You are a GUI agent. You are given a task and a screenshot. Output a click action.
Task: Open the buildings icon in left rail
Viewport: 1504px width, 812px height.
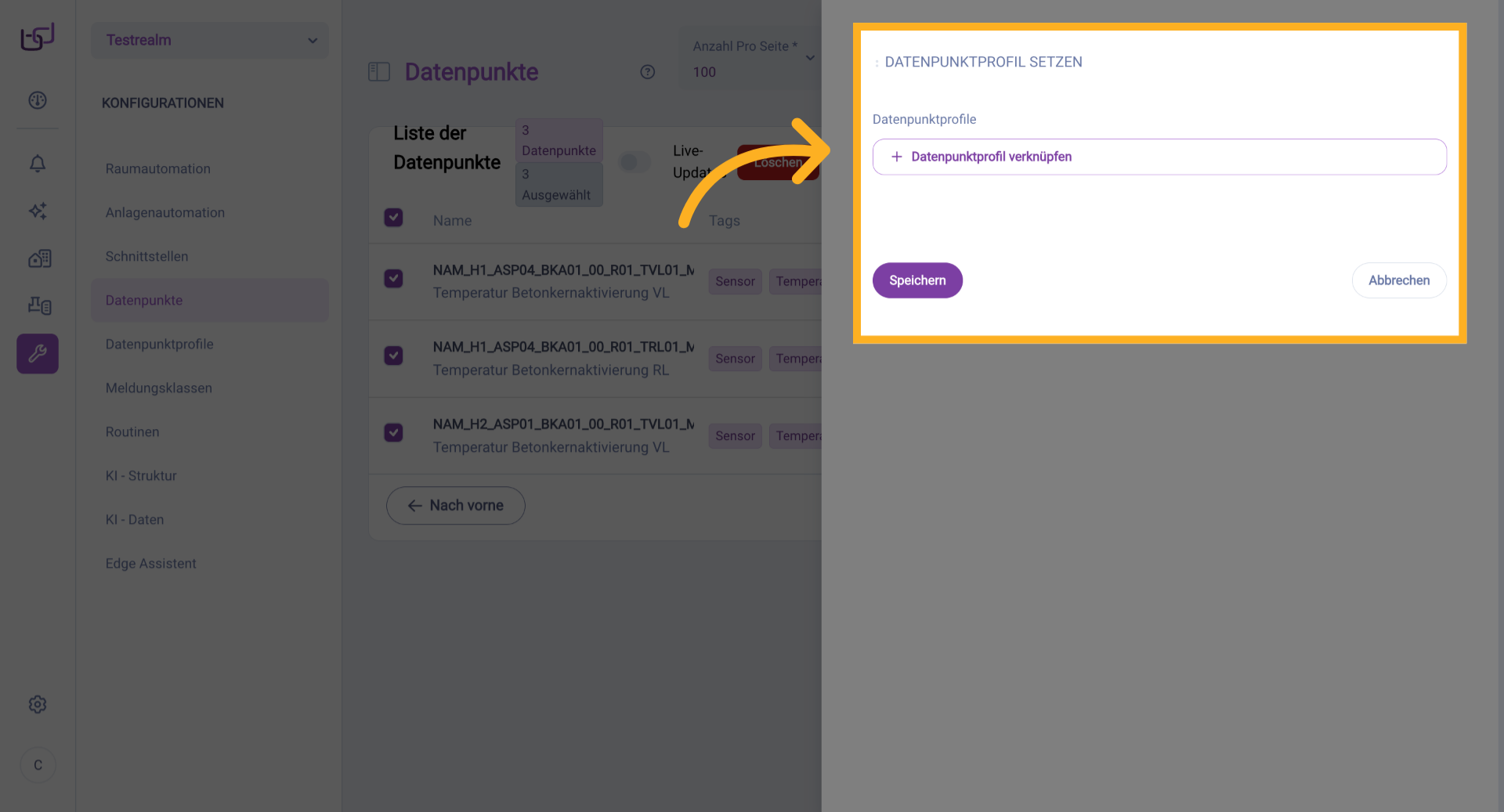[39, 258]
